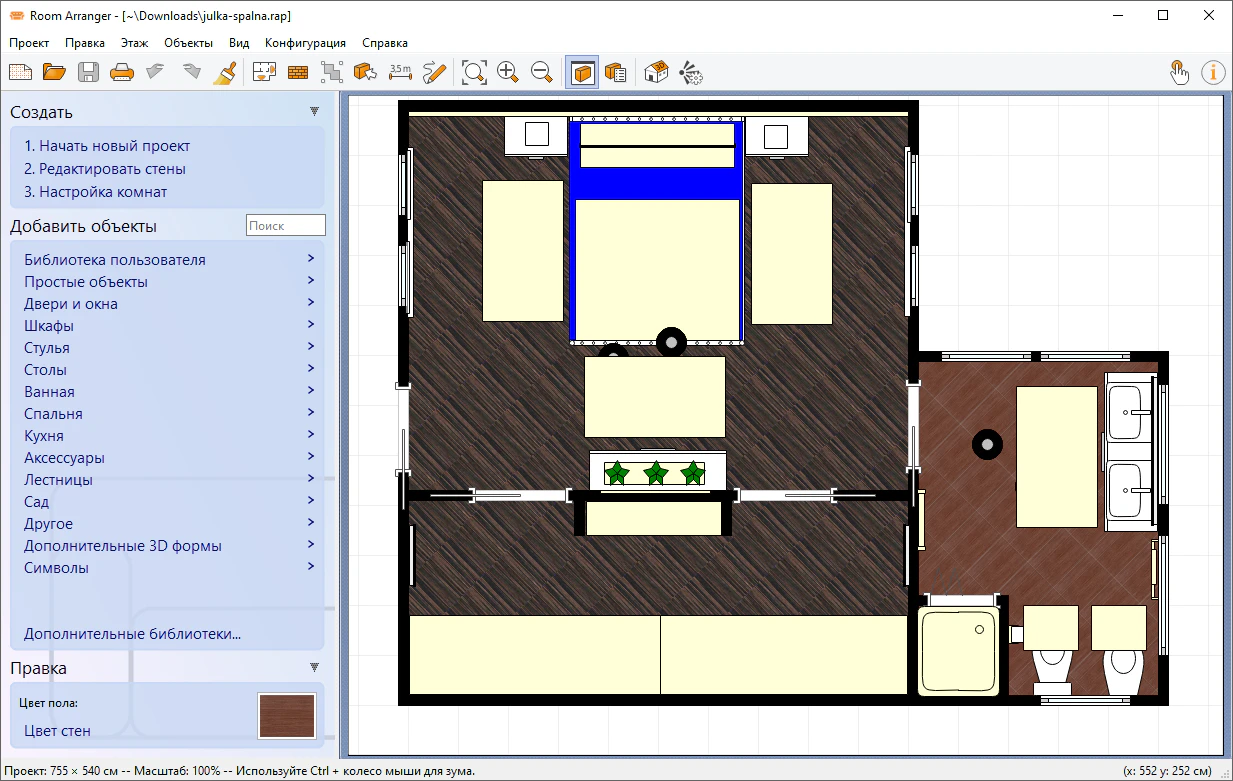Toggle the highlighted object panel view button

pos(582,72)
